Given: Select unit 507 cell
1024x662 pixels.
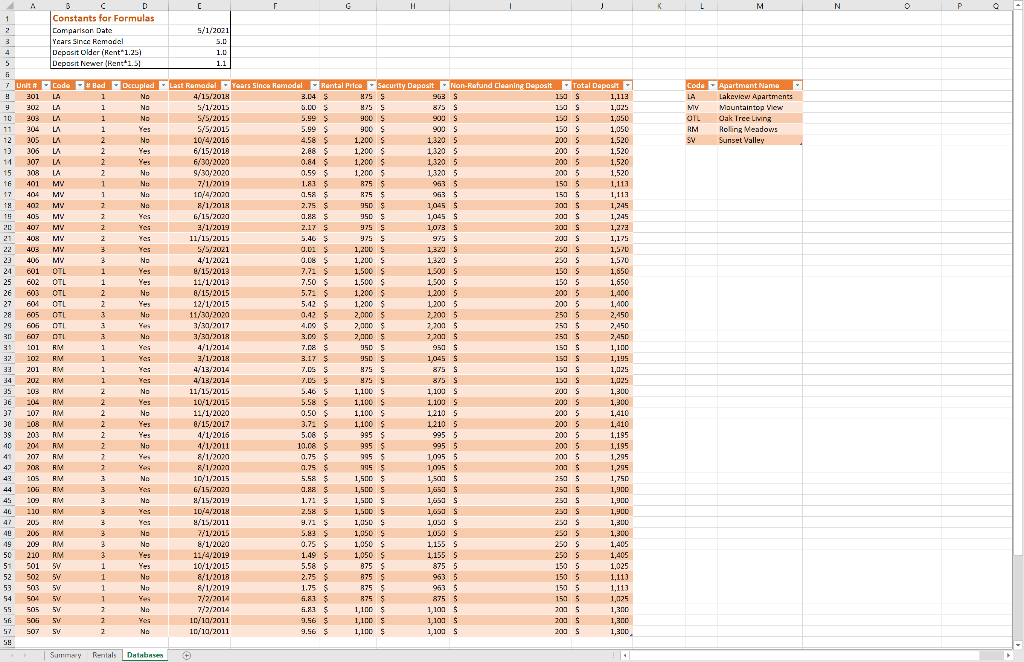Looking at the screenshot, I should coord(33,631).
